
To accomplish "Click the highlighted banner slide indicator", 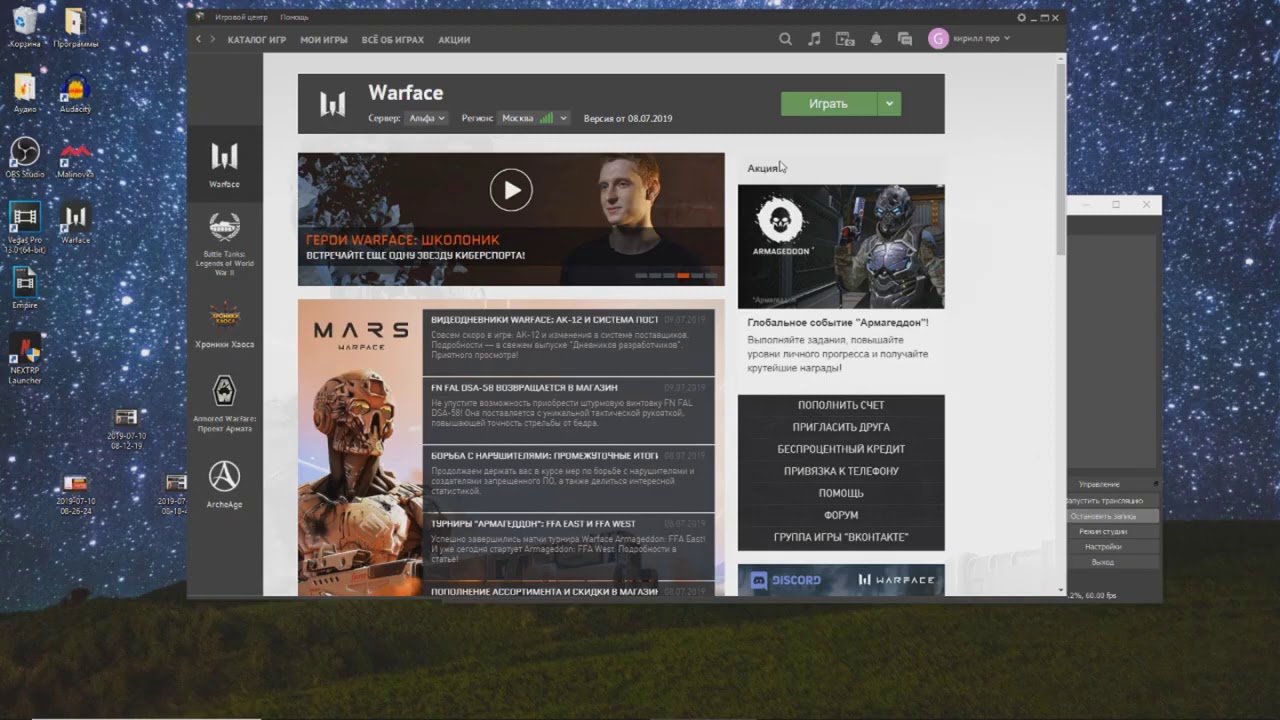I will coord(683,275).
